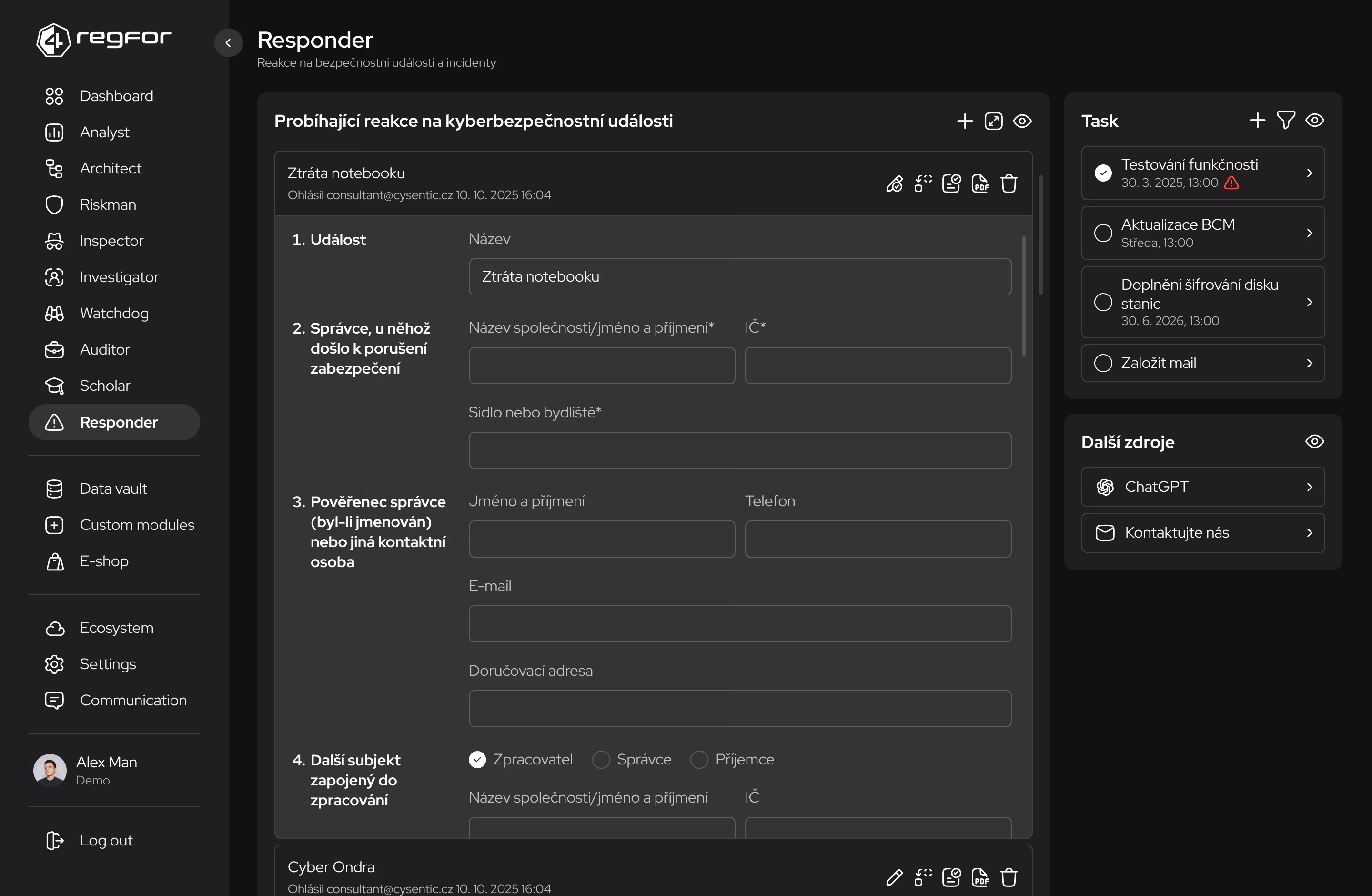Add a new task
The width and height of the screenshot is (1372, 896).
(1257, 120)
